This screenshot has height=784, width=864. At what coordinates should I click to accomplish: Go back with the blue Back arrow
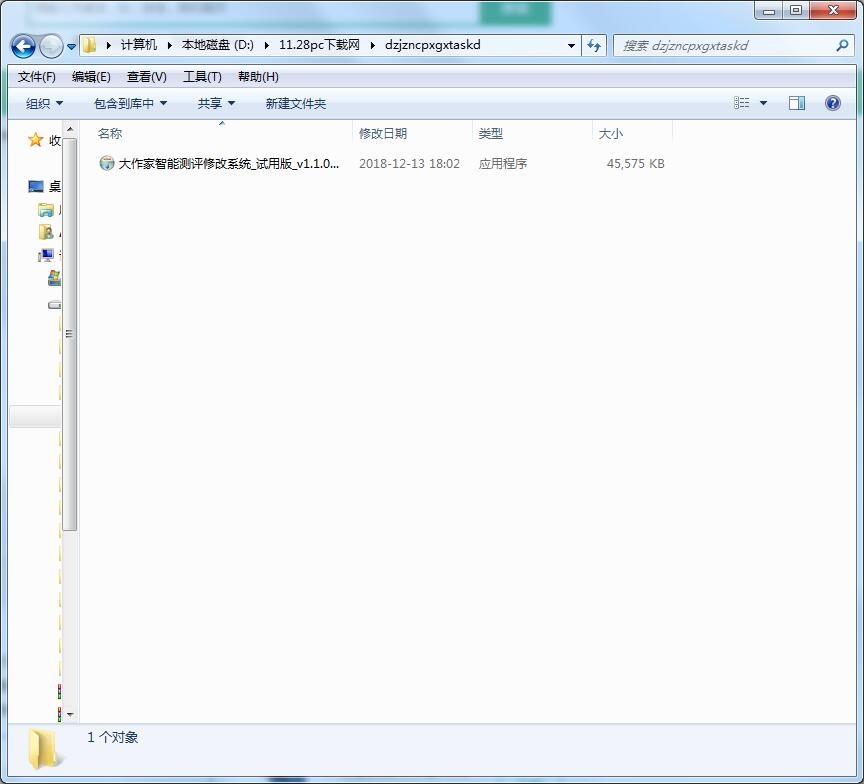pyautogui.click(x=23, y=46)
